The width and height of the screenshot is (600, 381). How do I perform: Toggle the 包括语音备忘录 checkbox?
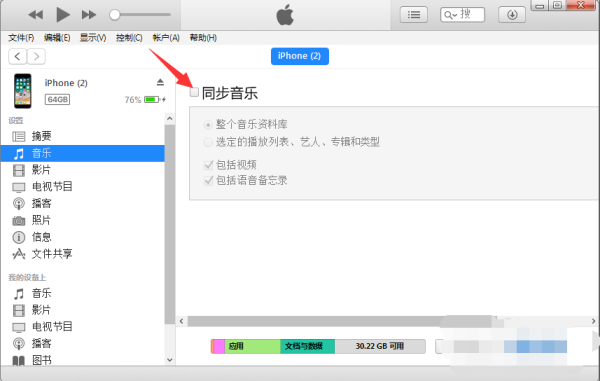(x=209, y=181)
